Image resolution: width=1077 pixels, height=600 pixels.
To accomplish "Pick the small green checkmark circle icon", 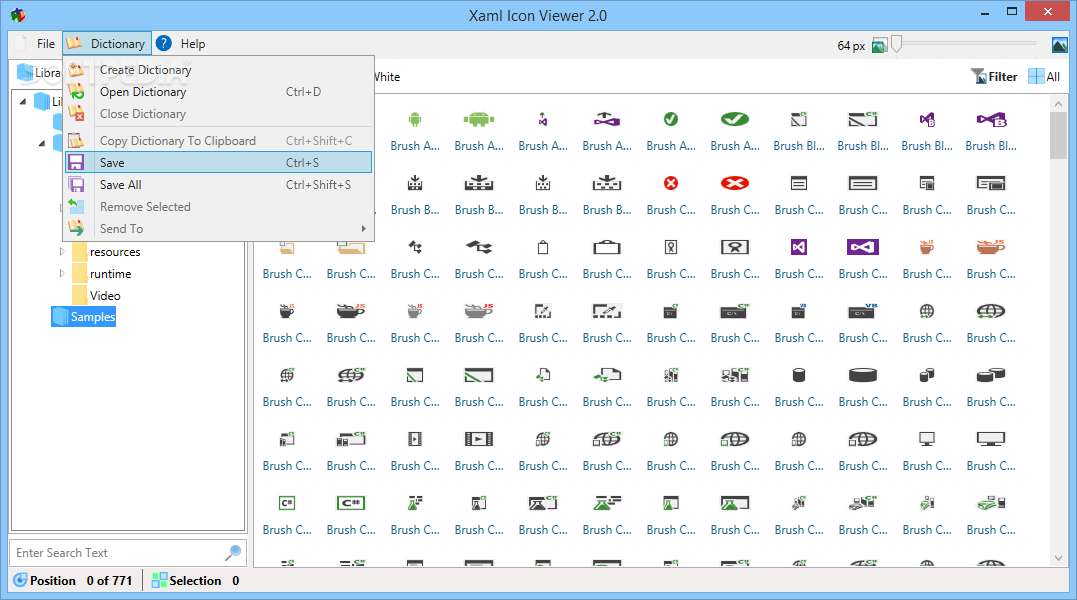I will point(671,119).
